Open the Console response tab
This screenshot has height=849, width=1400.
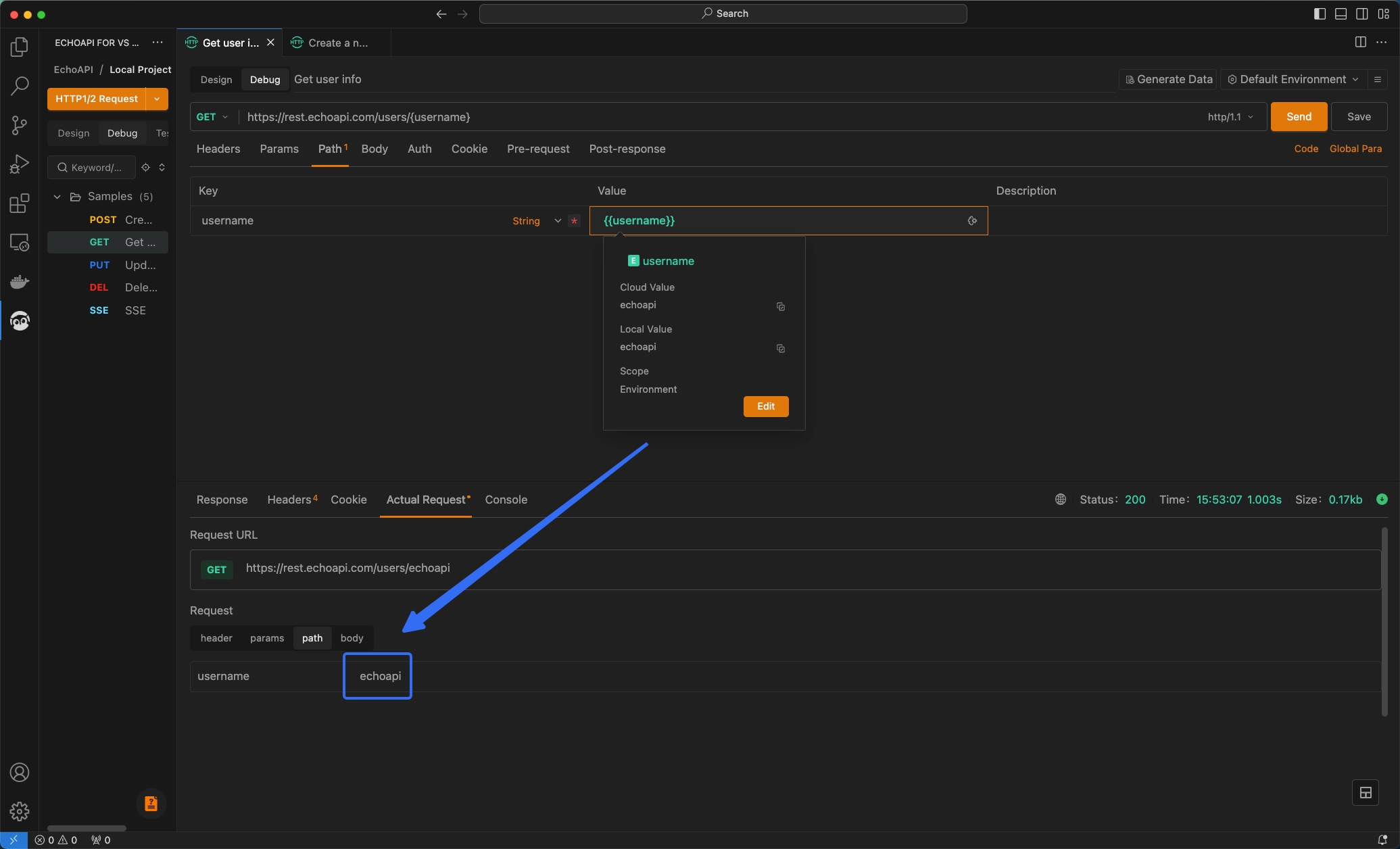(506, 500)
